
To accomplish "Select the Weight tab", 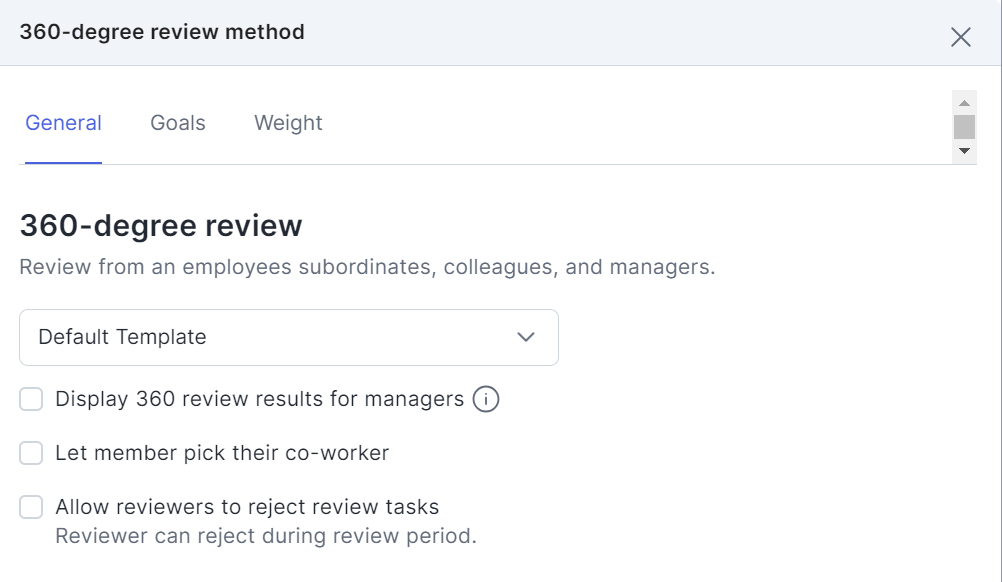I will tap(288, 123).
